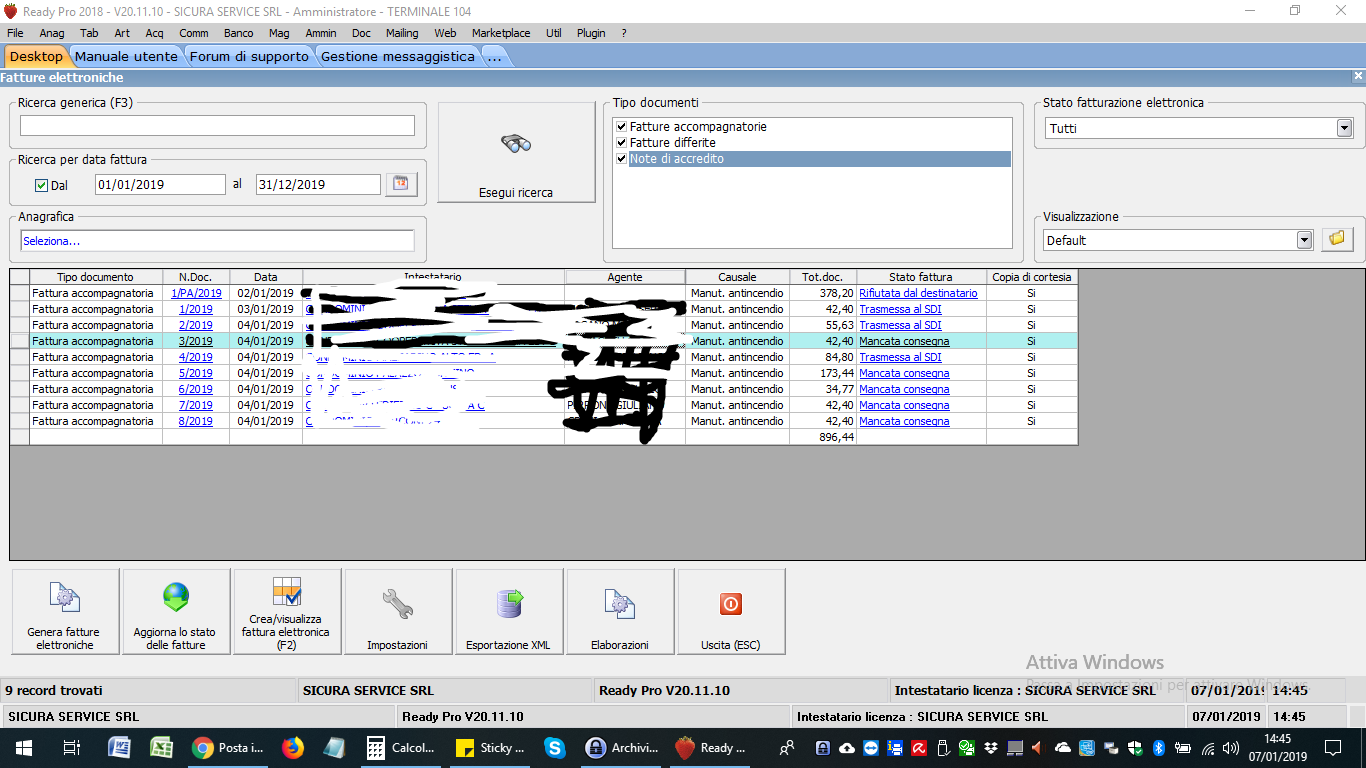Switch to the Archivi taskbar window
This screenshot has height=768, width=1366.
click(x=622, y=747)
